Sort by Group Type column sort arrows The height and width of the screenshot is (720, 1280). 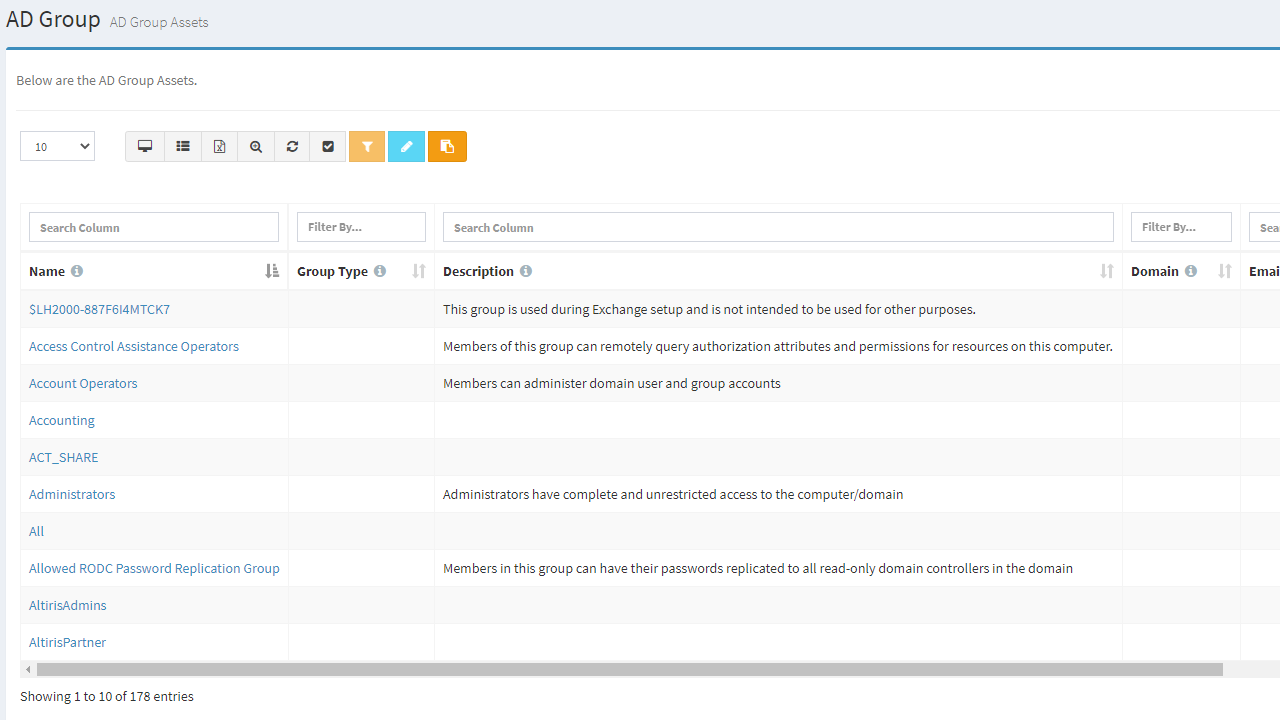(x=419, y=271)
